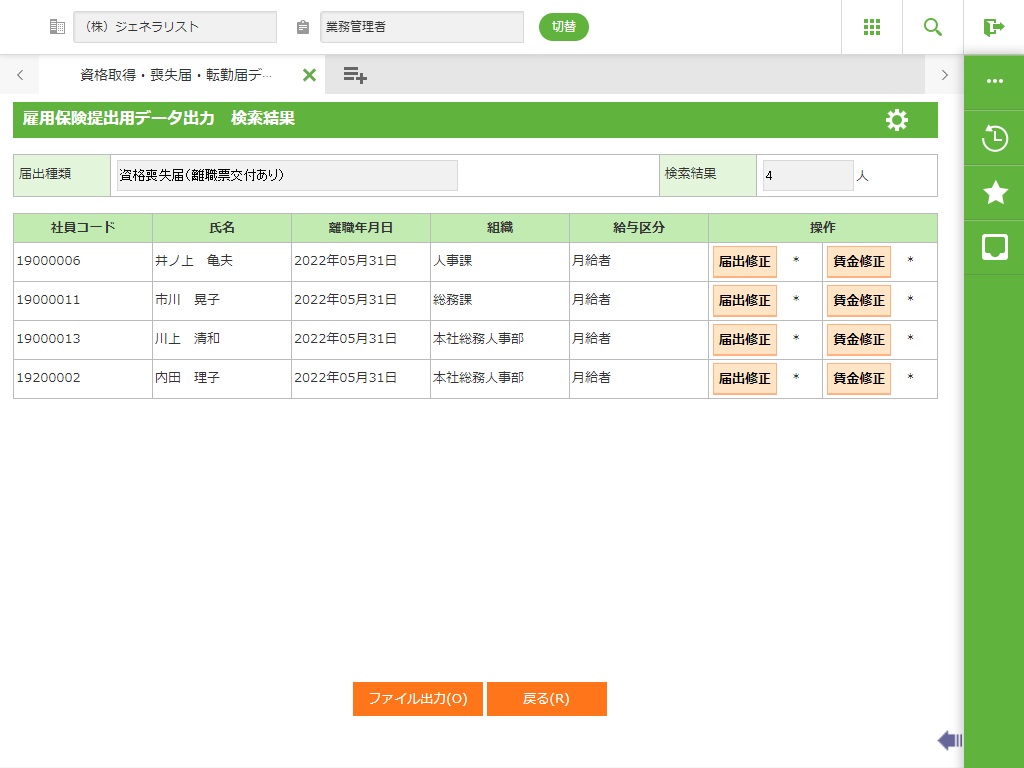Viewport: 1024px width, 768px height.
Task: Open the settings gear in green header
Action: click(897, 120)
